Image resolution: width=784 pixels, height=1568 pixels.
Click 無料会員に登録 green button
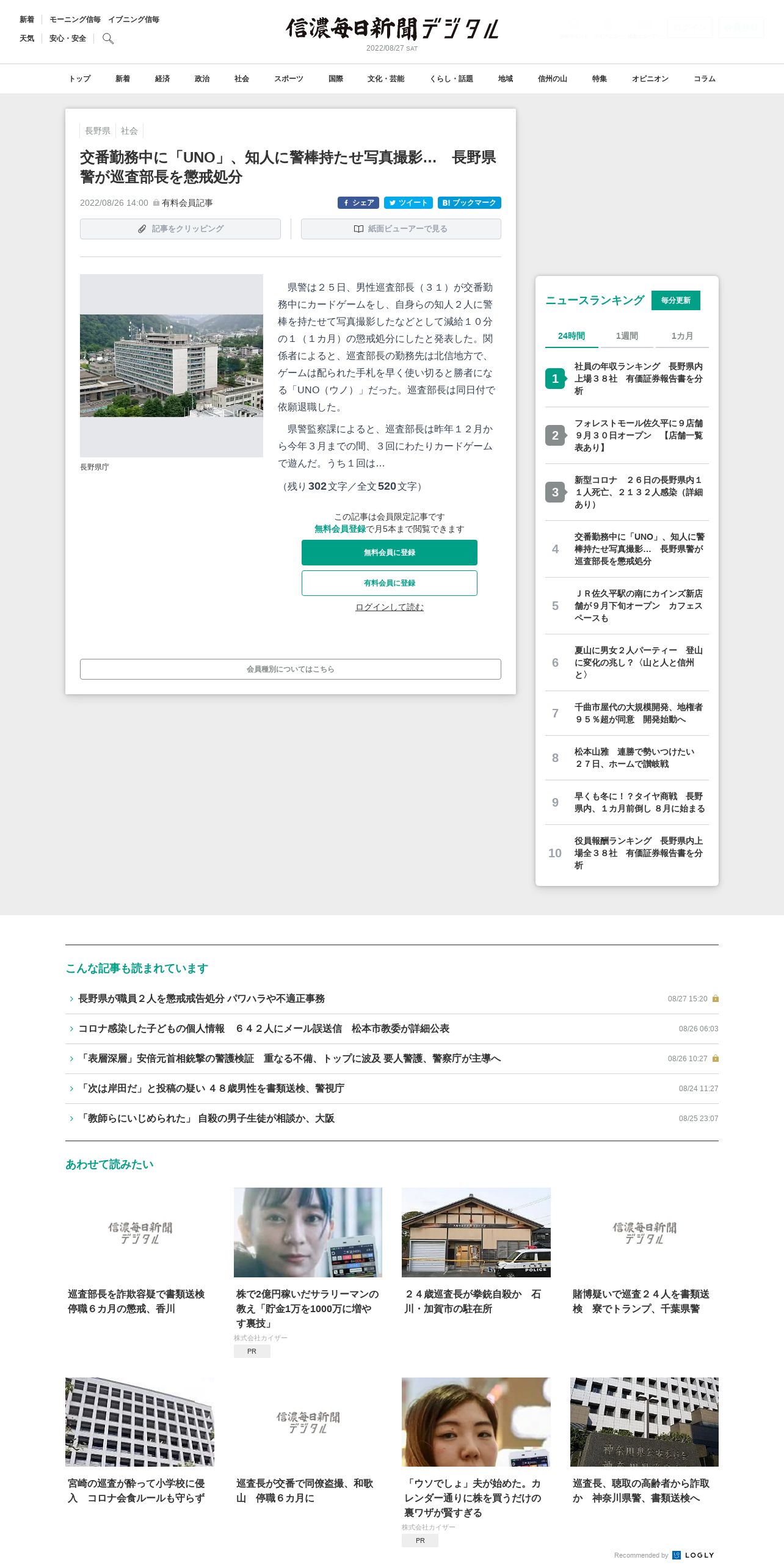pyautogui.click(x=390, y=553)
